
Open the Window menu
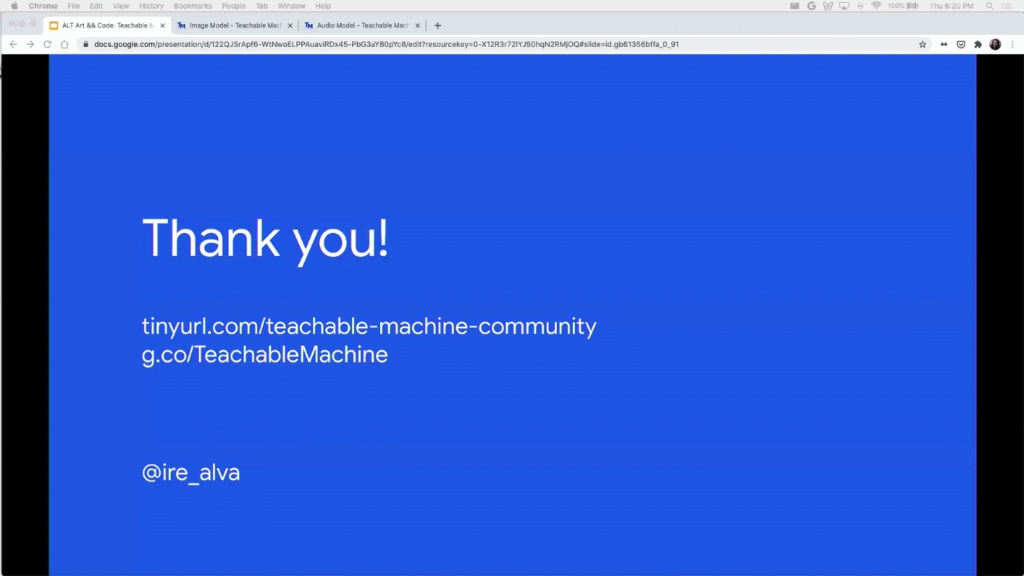coord(291,6)
